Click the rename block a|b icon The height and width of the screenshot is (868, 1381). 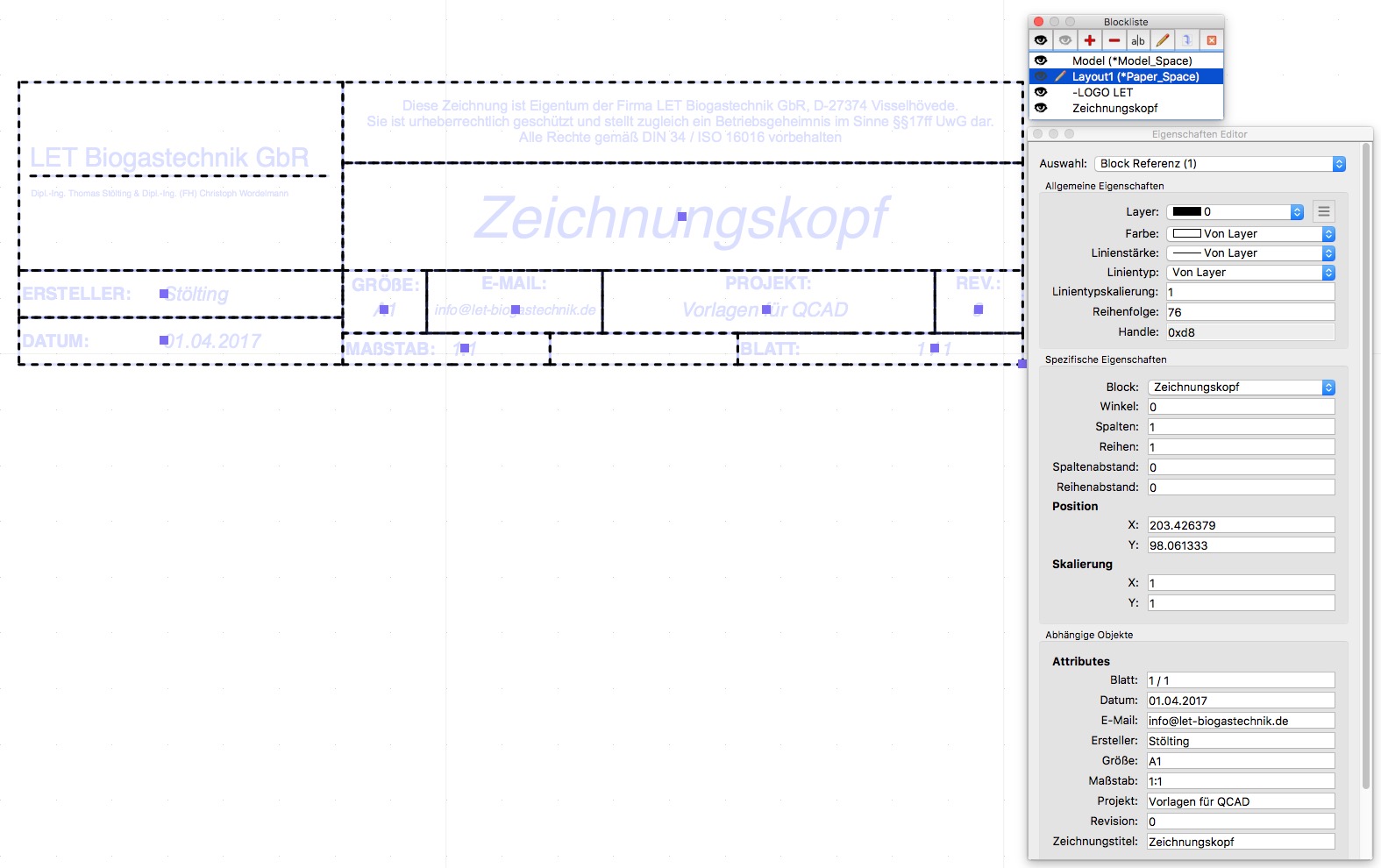(1138, 40)
